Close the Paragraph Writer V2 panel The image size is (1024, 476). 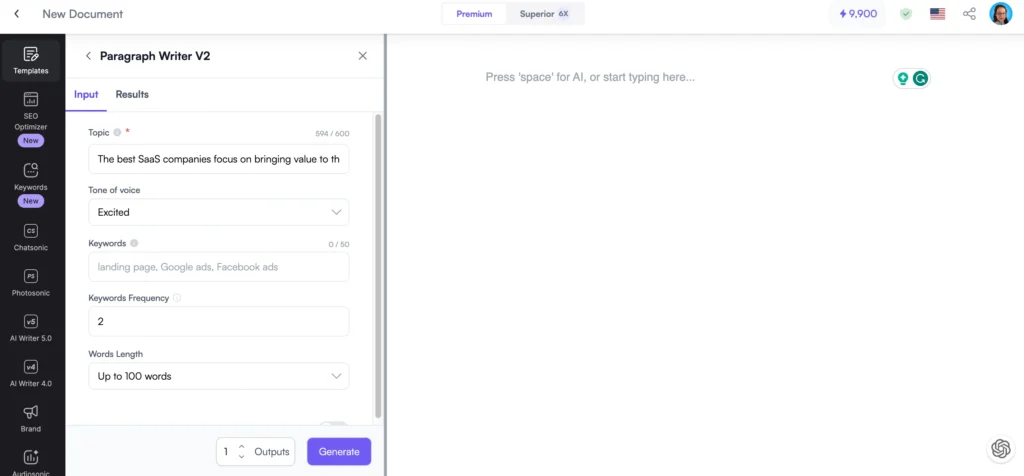(x=362, y=56)
